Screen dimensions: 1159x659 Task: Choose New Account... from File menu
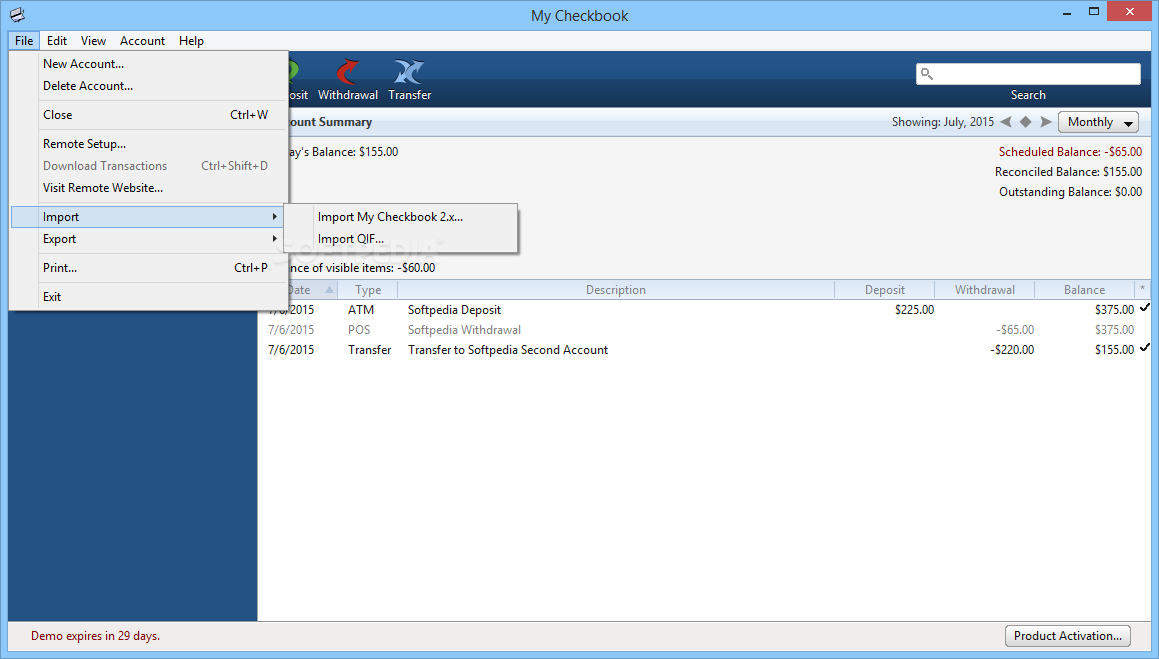tap(148, 64)
